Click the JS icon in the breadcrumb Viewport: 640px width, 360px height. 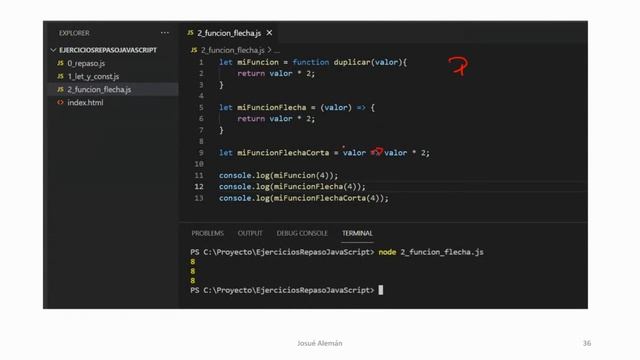[x=194, y=50]
